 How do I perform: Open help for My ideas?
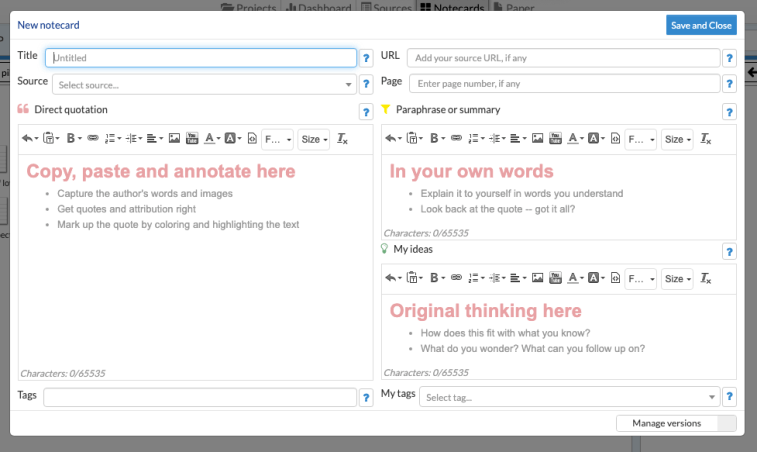pyautogui.click(x=729, y=252)
